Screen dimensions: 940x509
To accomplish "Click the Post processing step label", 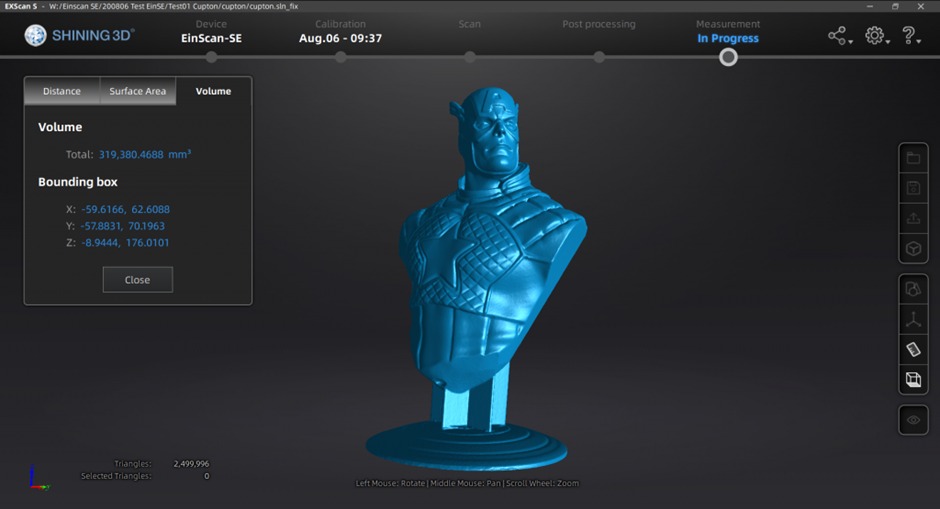I will click(x=598, y=24).
